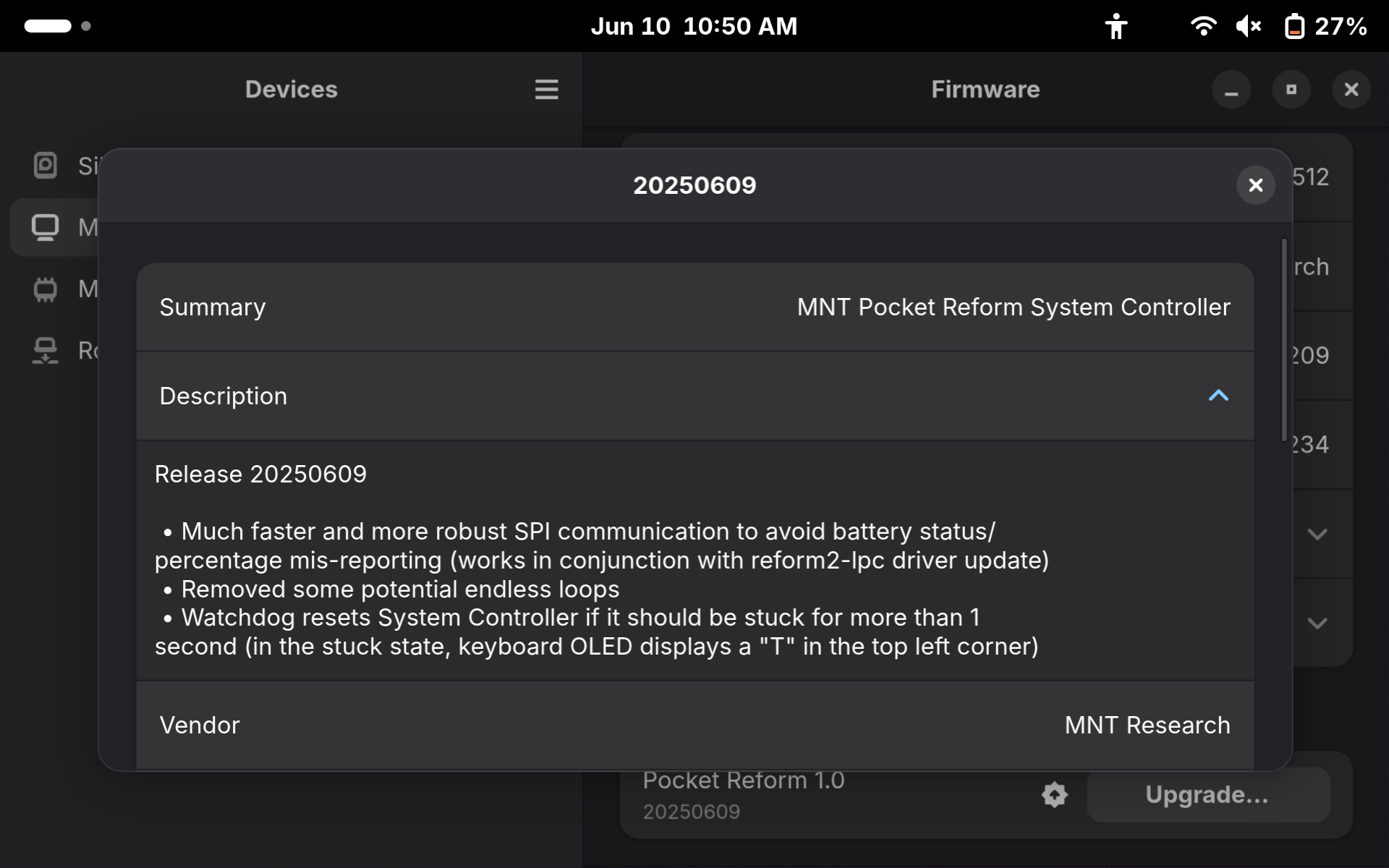Select the dock device icon in sidebar
The height and width of the screenshot is (868, 1389).
(x=45, y=351)
